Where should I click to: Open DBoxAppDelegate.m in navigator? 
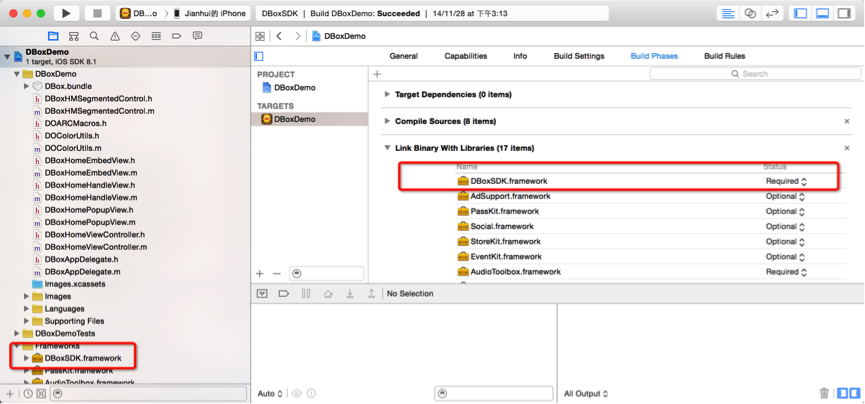(x=82, y=272)
